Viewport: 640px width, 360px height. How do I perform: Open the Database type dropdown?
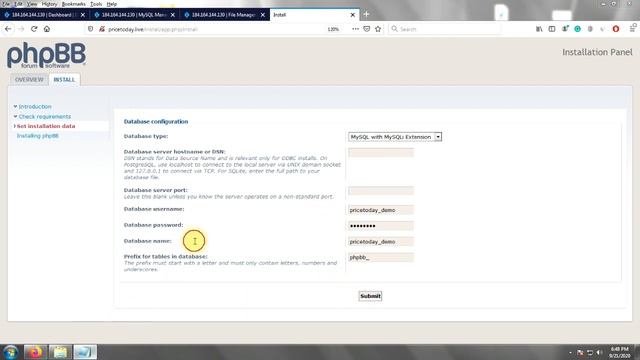tap(395, 137)
